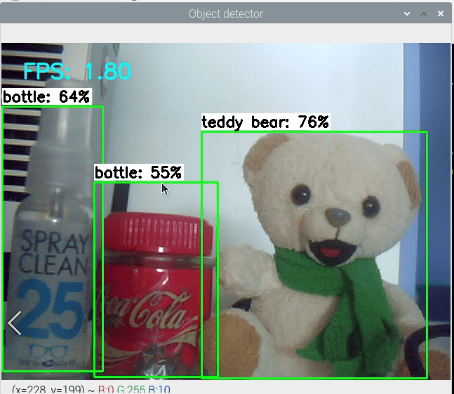This screenshot has height=394, width=454.
Task: Click the 'teddy bear: 76%' detection label
Action: (265, 122)
